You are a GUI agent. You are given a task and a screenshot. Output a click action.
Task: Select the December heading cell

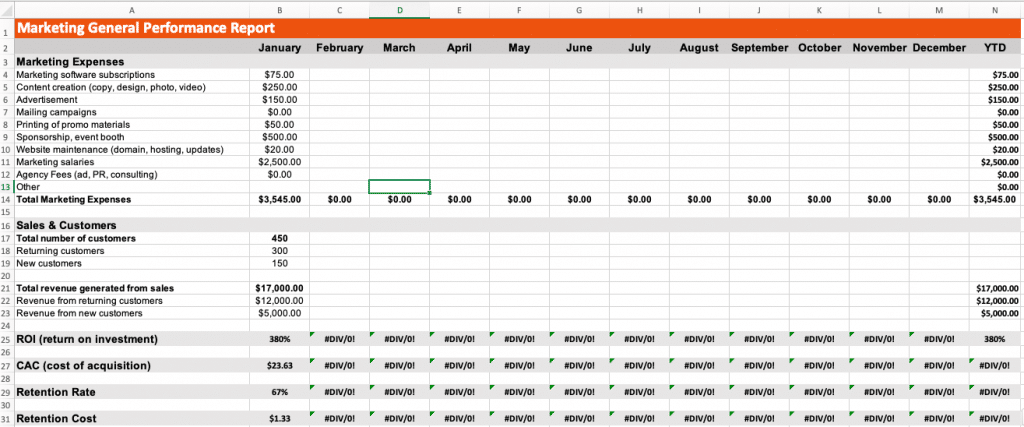pyautogui.click(x=939, y=47)
